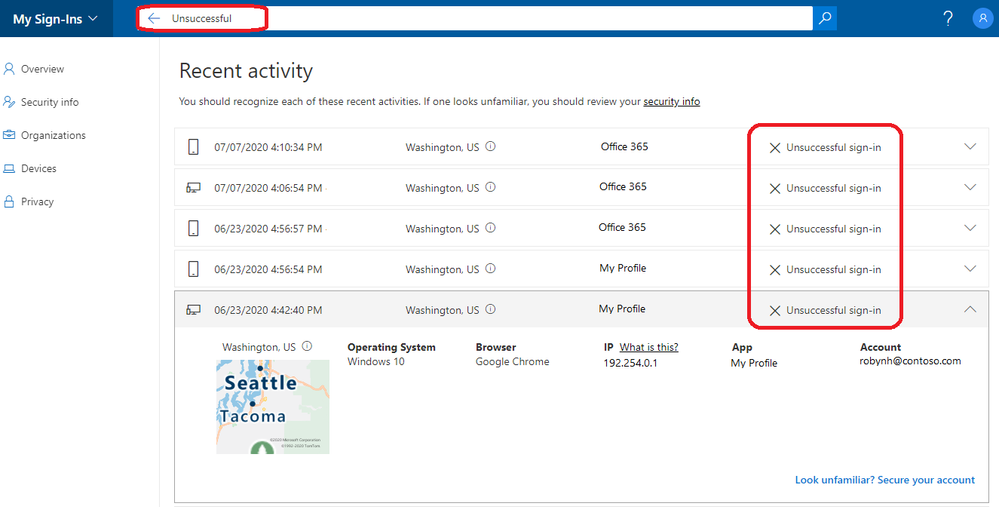Open the My Sign-Ins dropdown menu
The image size is (999, 507).
pos(55,19)
